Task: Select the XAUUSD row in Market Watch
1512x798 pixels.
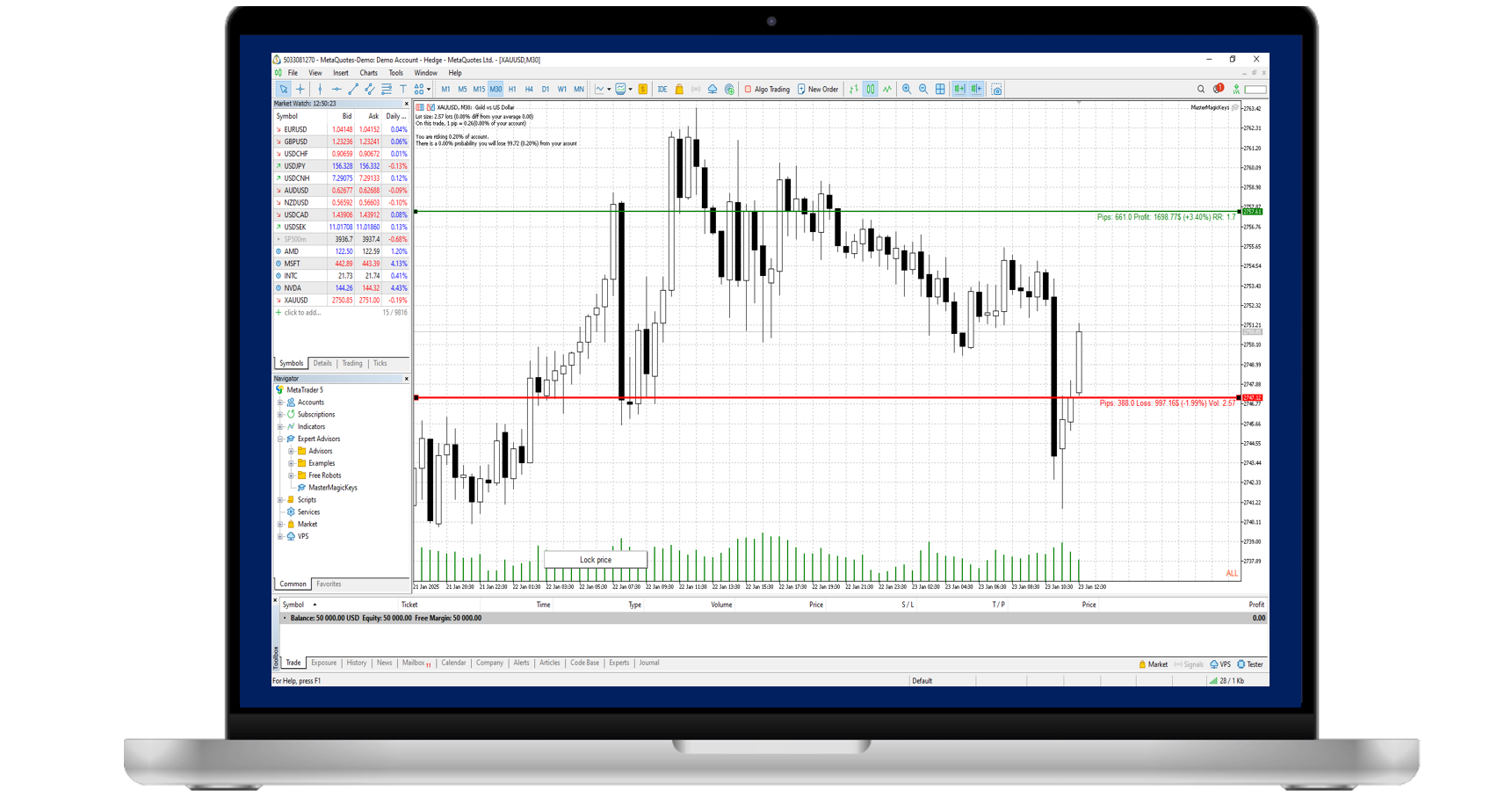Action: point(342,301)
